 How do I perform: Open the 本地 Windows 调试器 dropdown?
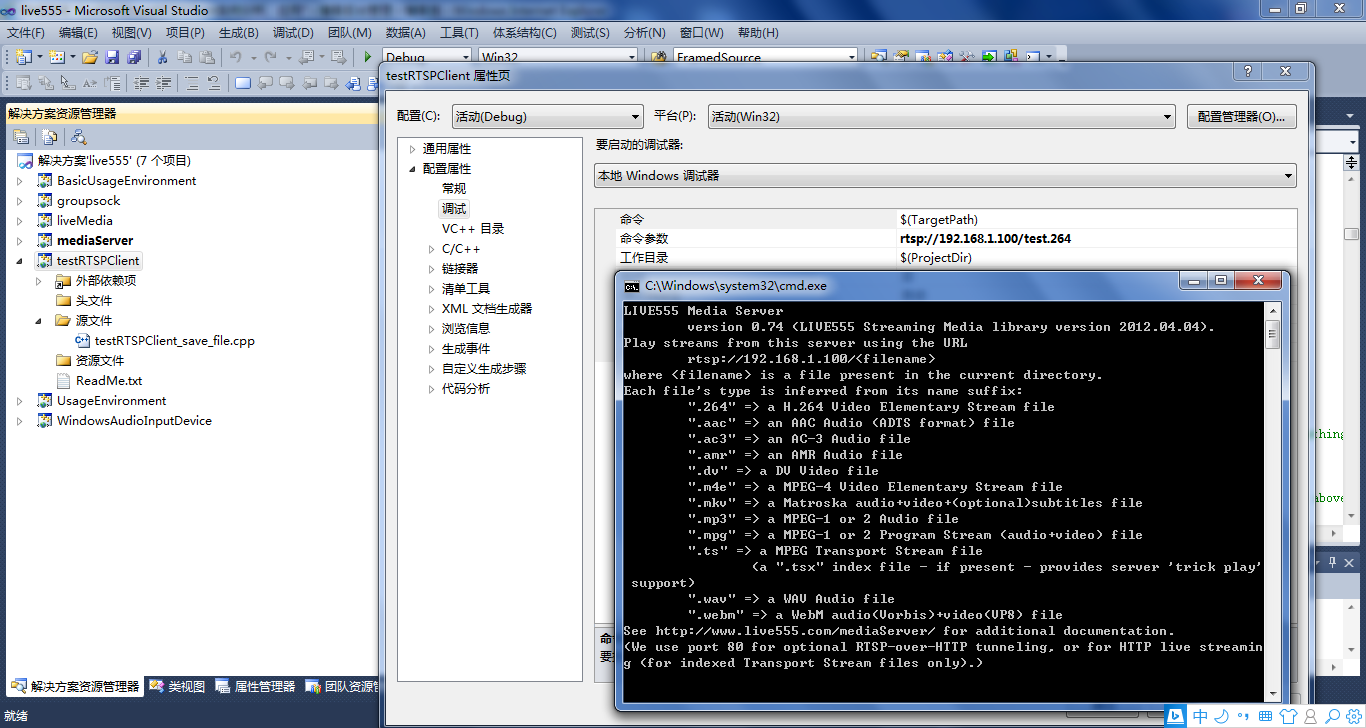945,175
